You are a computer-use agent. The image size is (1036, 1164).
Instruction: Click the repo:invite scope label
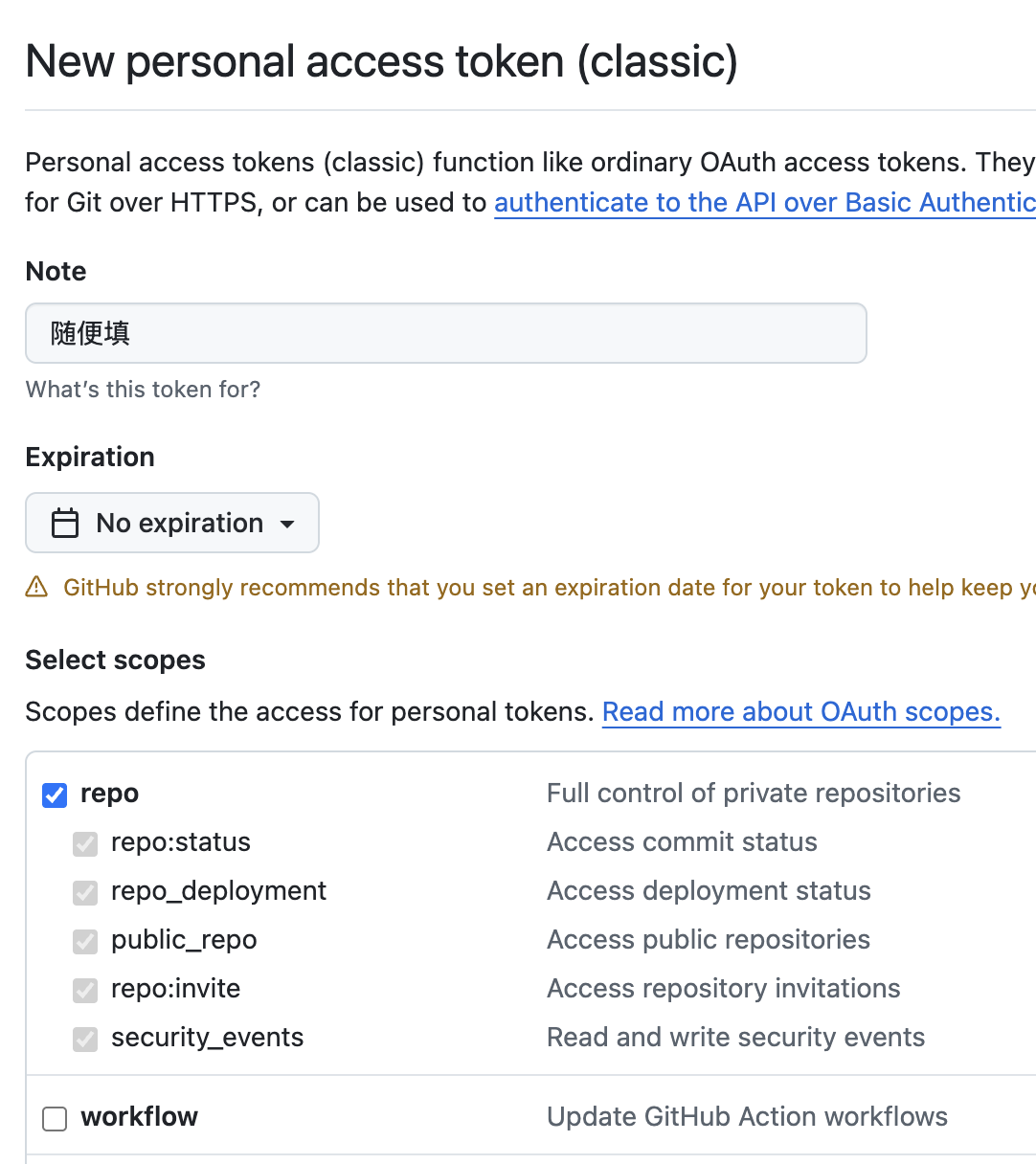tap(175, 989)
